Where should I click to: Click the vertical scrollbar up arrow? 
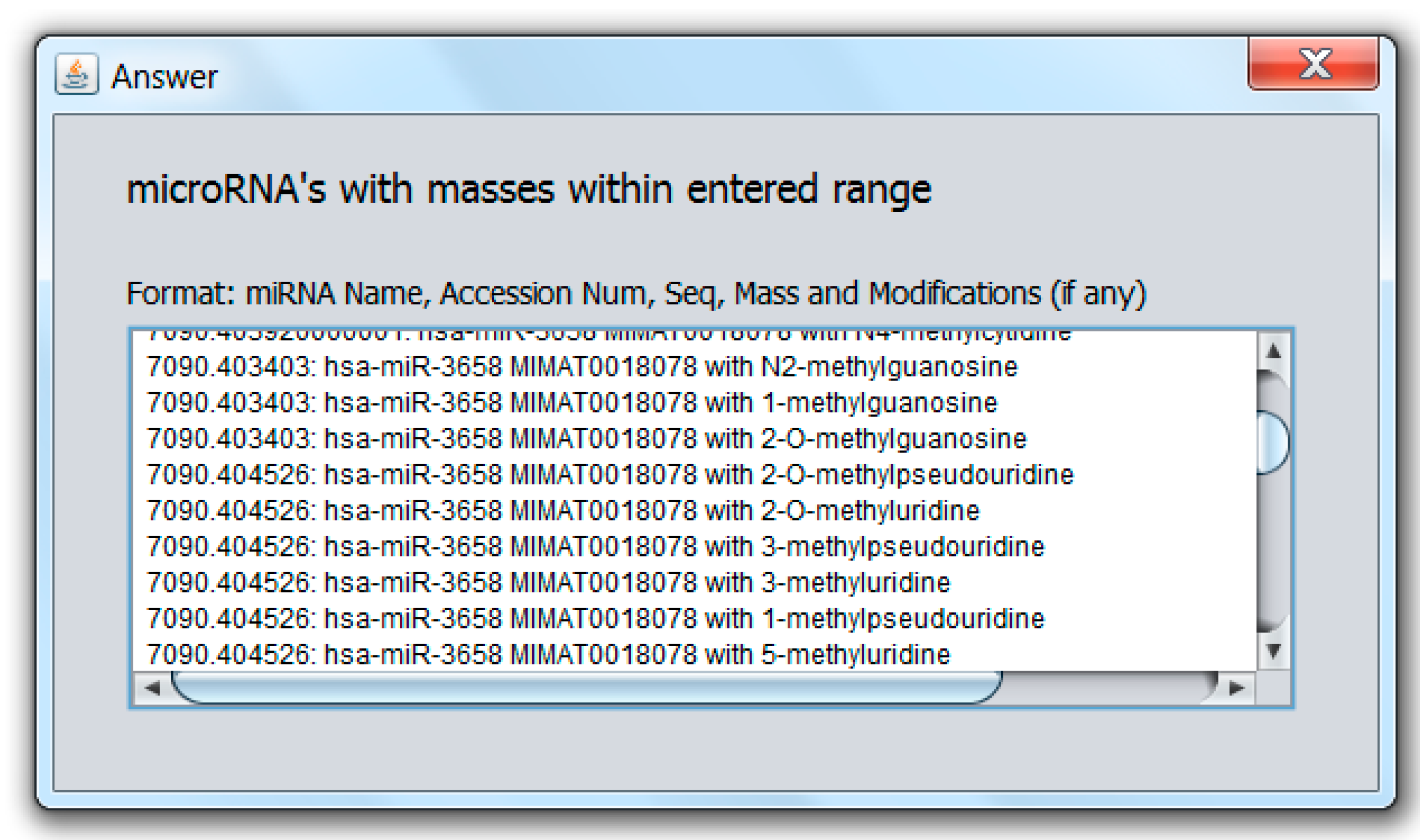(x=1273, y=352)
